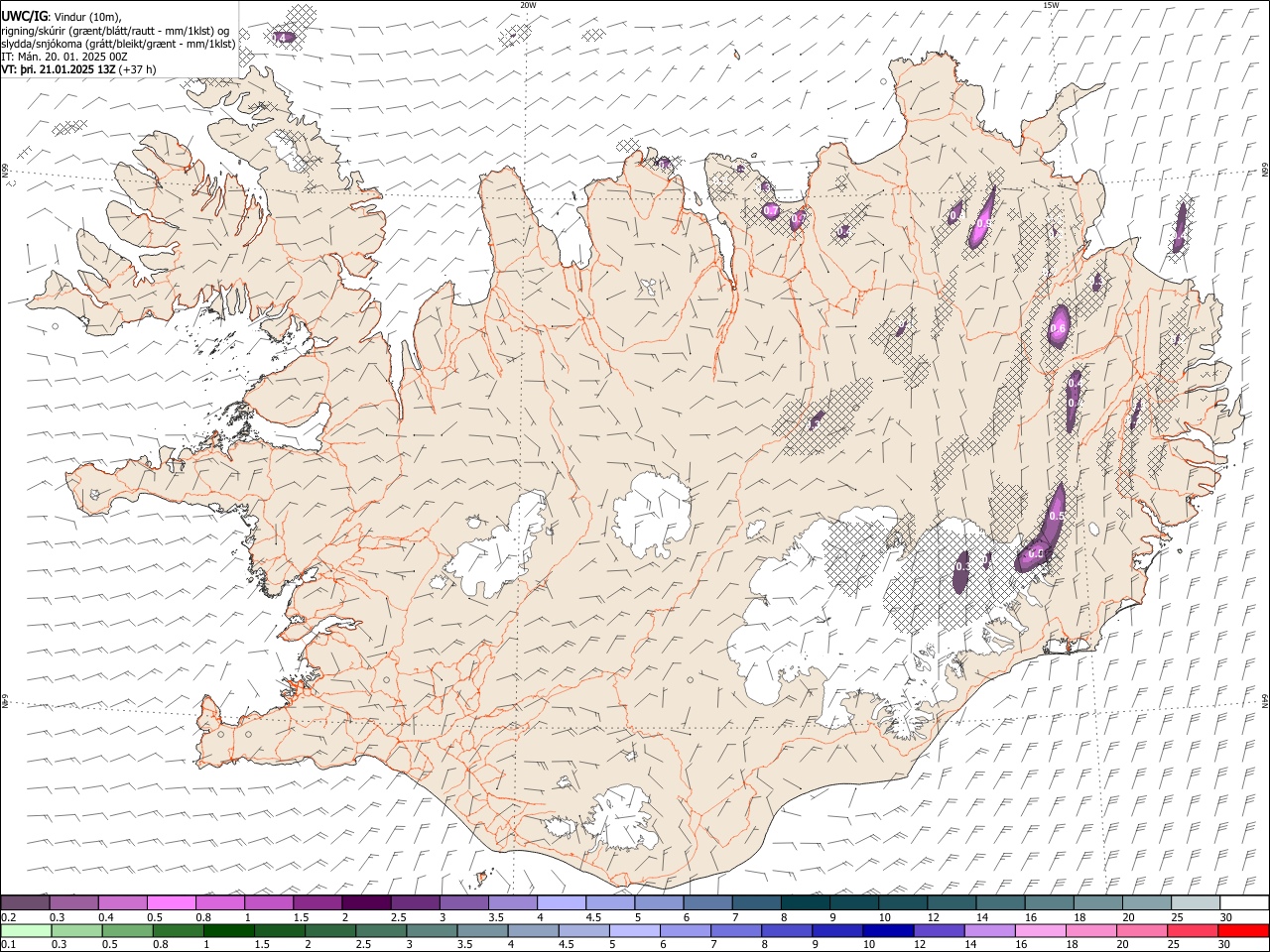Pick the darkest purple 2–2.5 swatch, upper legend

tap(366, 902)
